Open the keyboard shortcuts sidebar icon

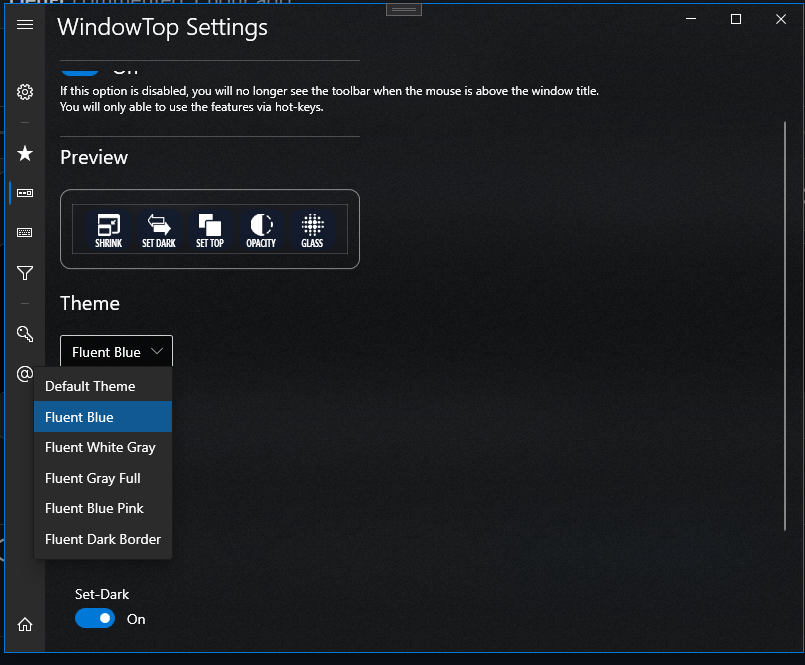(x=24, y=232)
